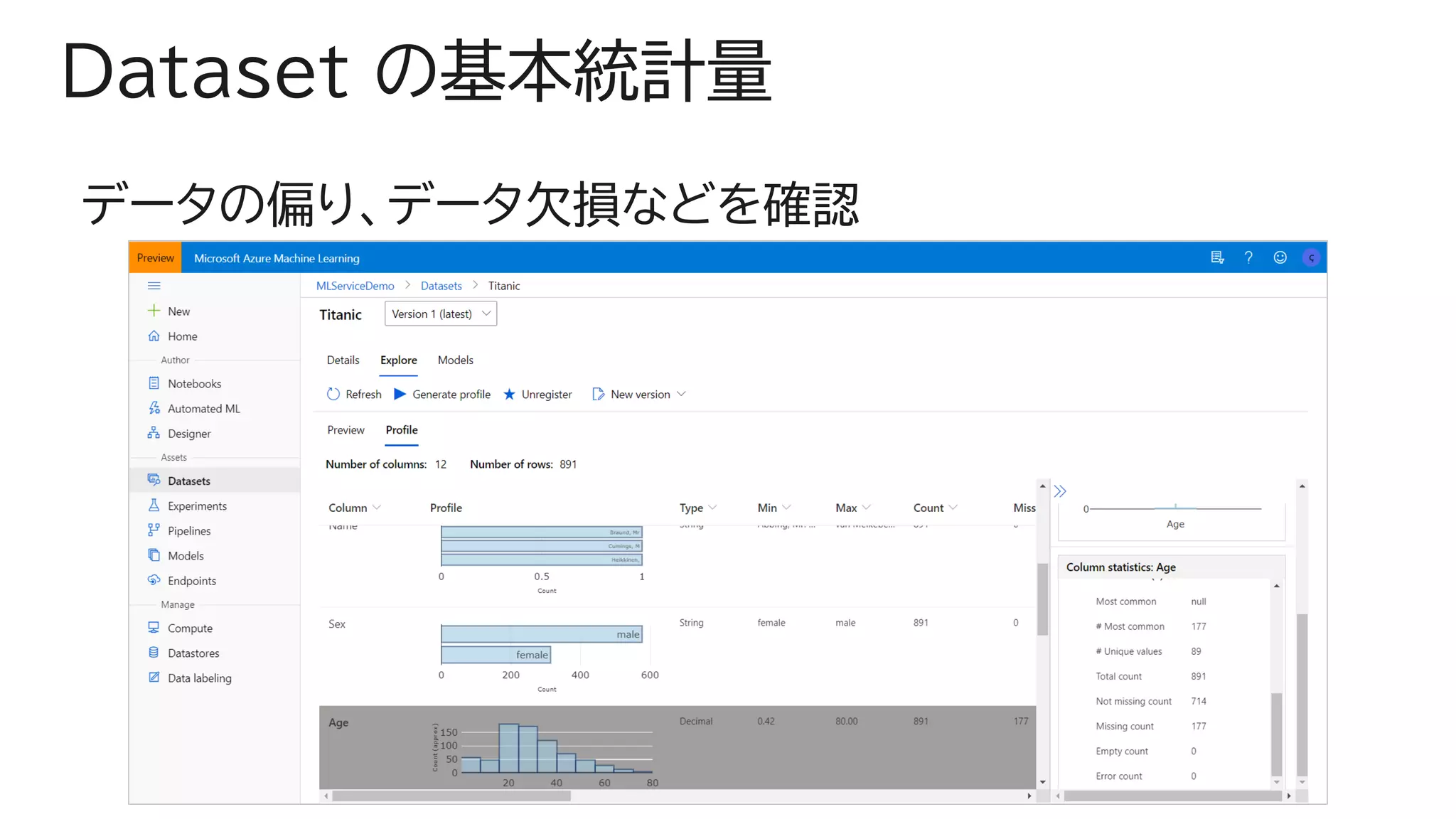Follow the MLServiceDemo breadcrumb link
The height and width of the screenshot is (819, 1456).
click(355, 286)
